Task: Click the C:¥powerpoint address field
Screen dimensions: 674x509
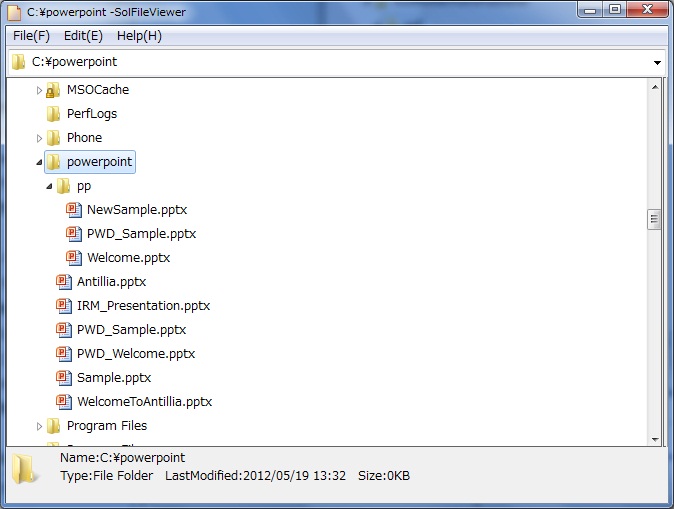Action: coord(337,62)
